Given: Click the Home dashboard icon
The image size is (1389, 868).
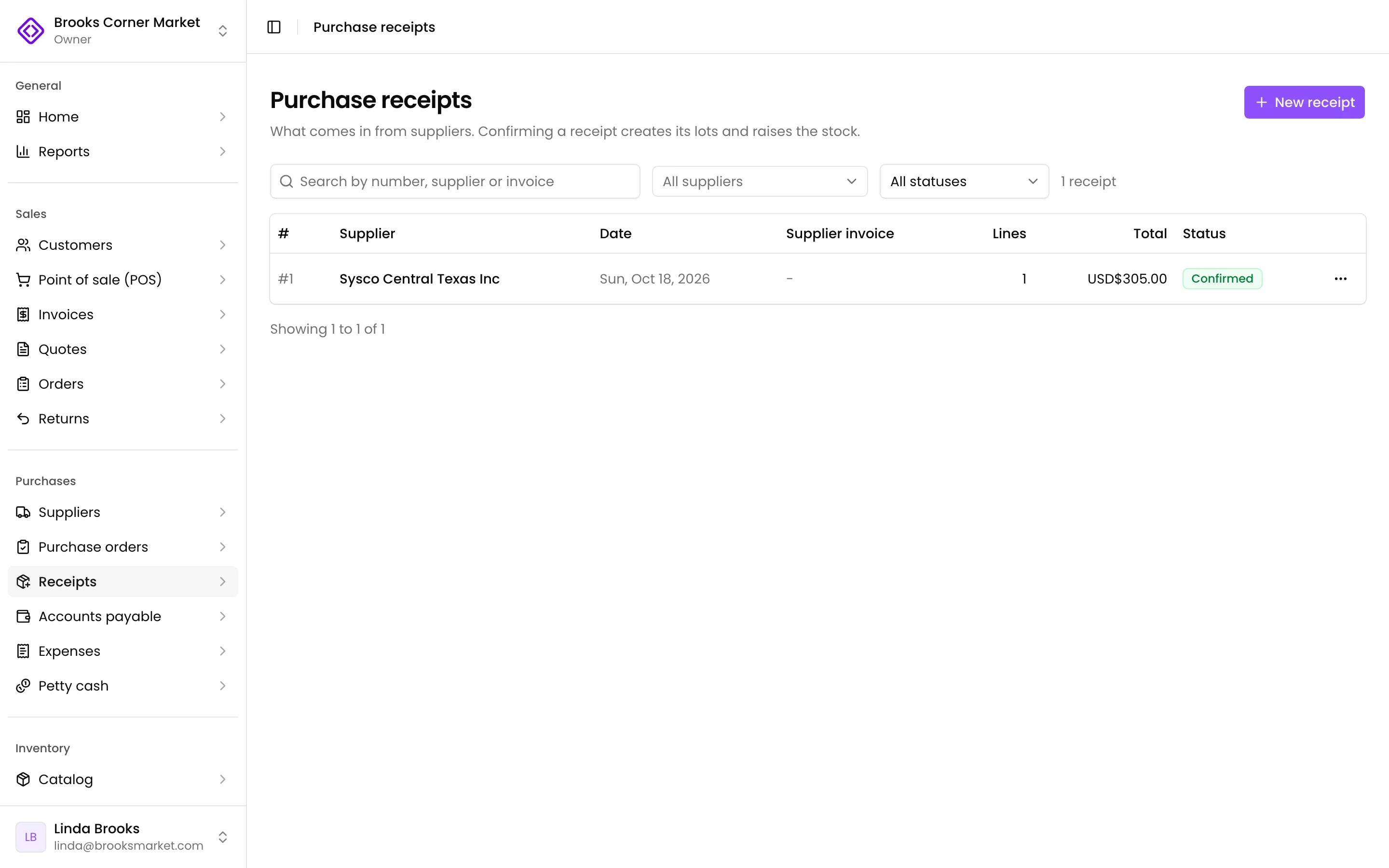Looking at the screenshot, I should (23, 117).
